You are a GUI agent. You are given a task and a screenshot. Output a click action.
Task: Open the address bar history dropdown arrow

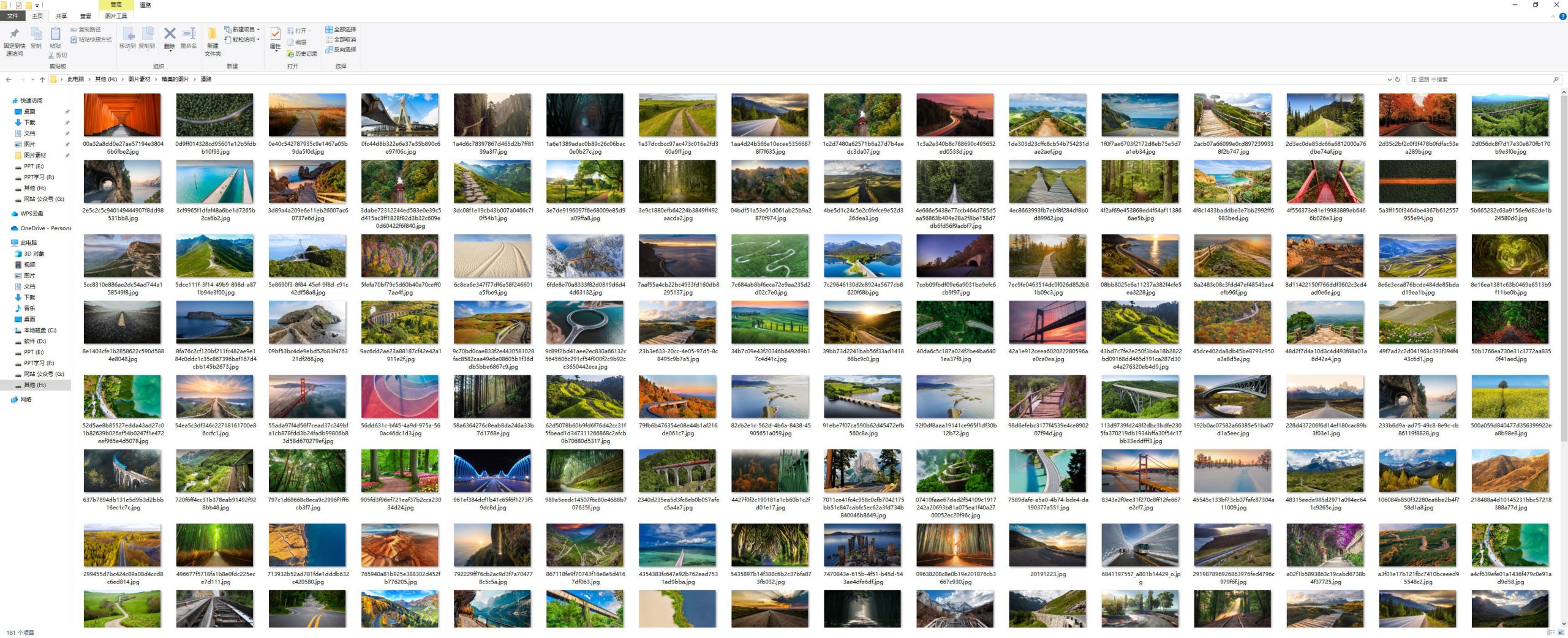click(x=1389, y=80)
